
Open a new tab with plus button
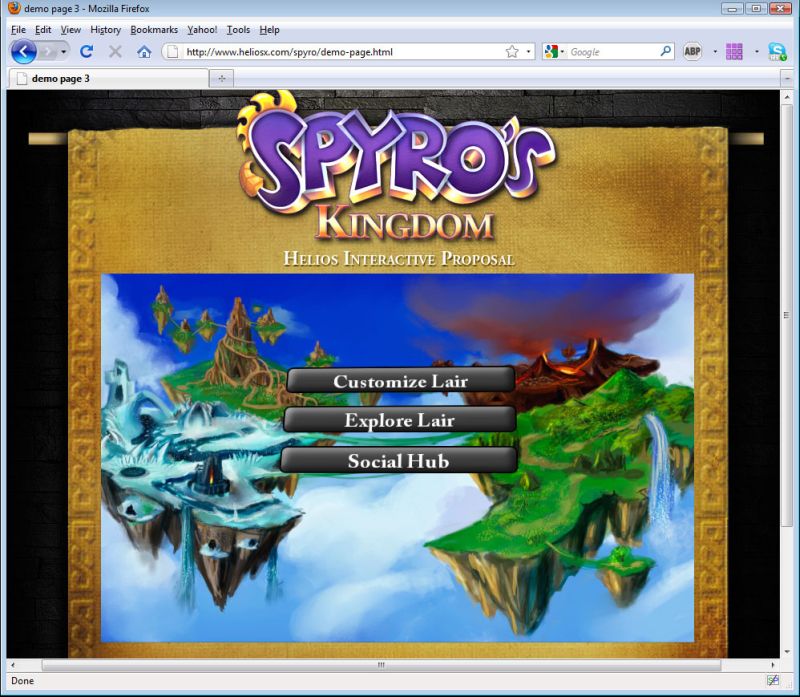click(222, 79)
